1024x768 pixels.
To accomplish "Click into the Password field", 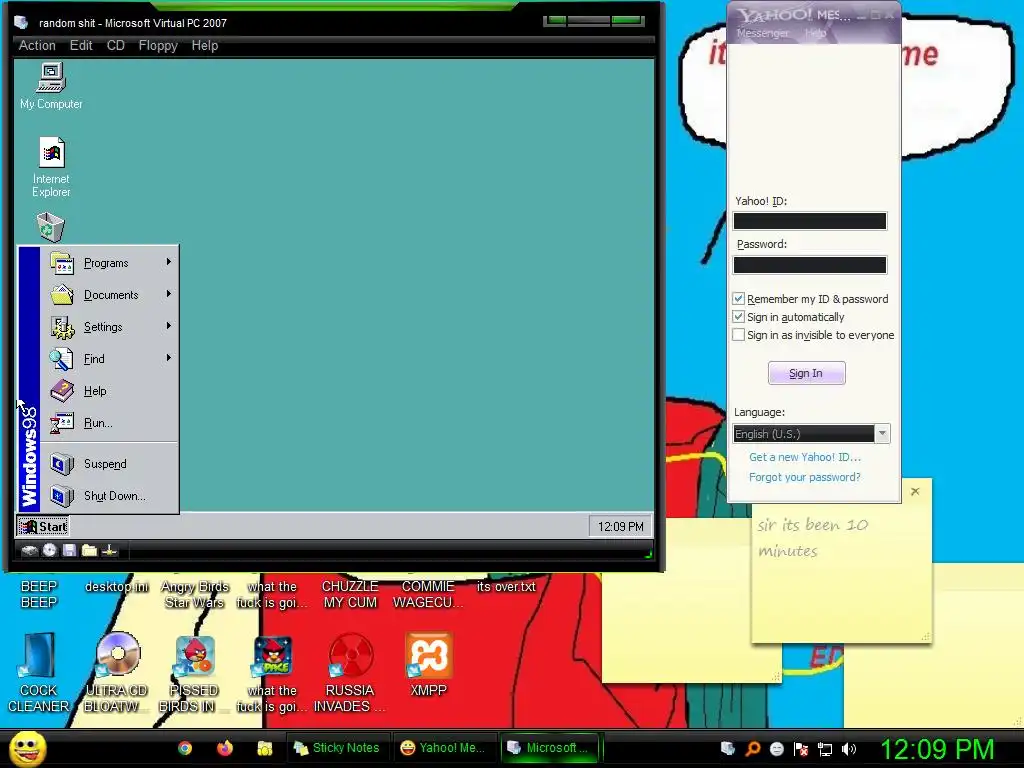I will (x=810, y=264).
